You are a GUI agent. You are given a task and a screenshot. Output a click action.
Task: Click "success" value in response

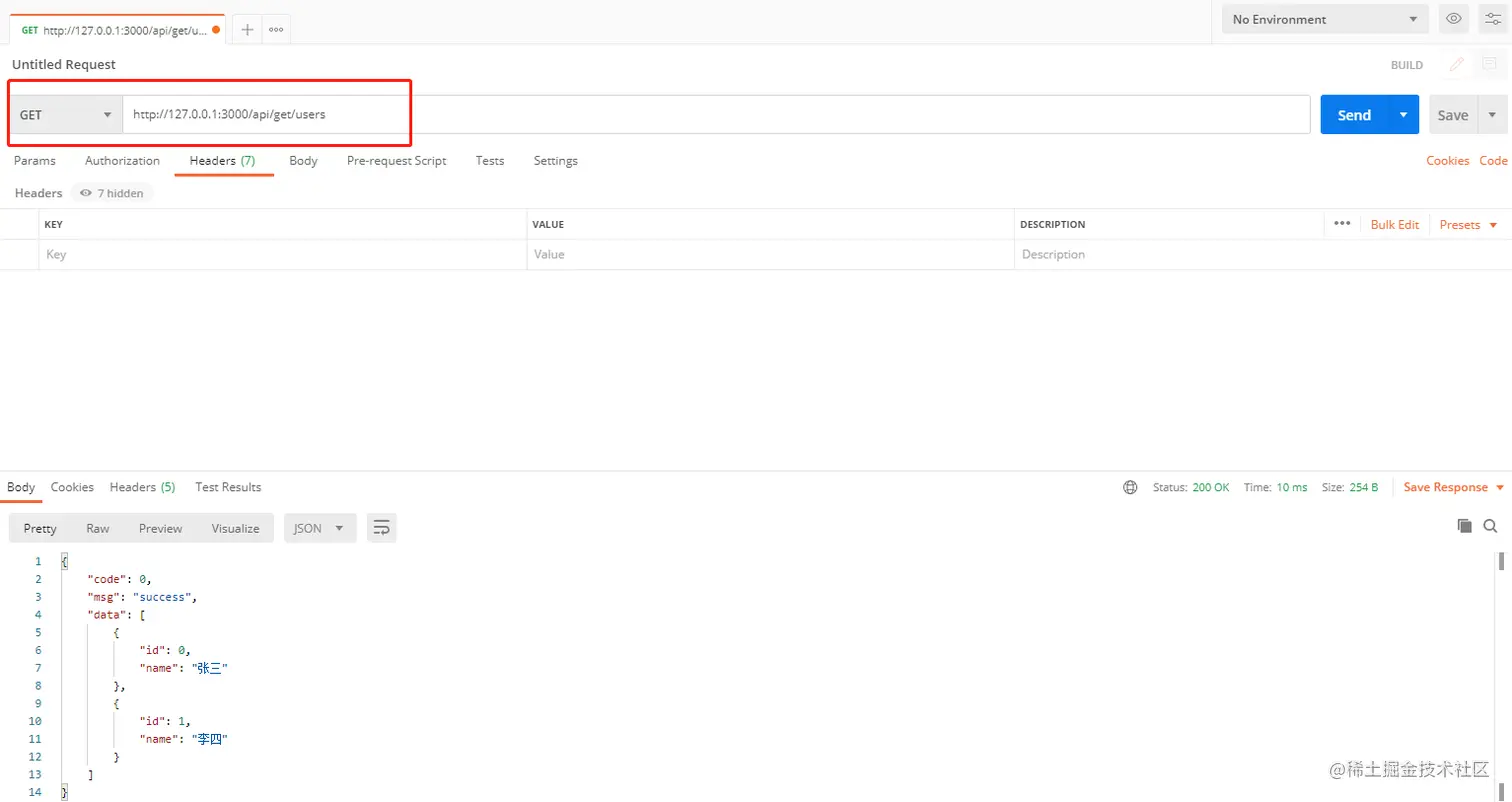point(163,597)
